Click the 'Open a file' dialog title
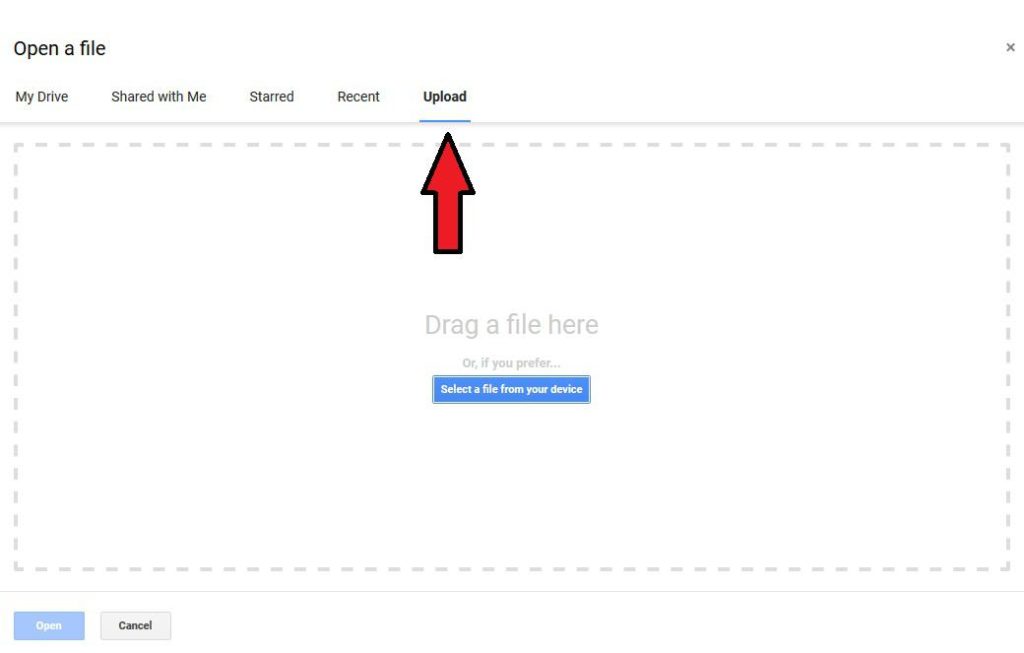The height and width of the screenshot is (653, 1024). pyautogui.click(x=60, y=49)
